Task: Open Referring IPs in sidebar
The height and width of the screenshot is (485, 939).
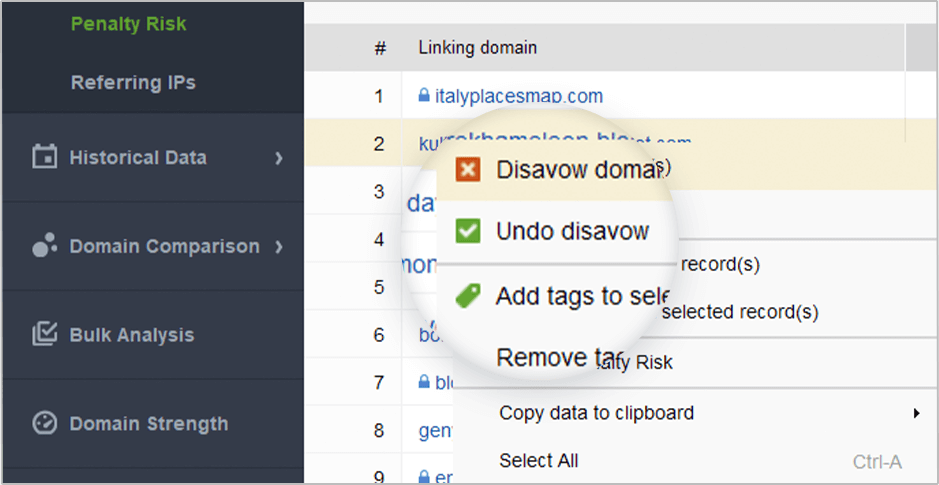Action: [x=133, y=82]
